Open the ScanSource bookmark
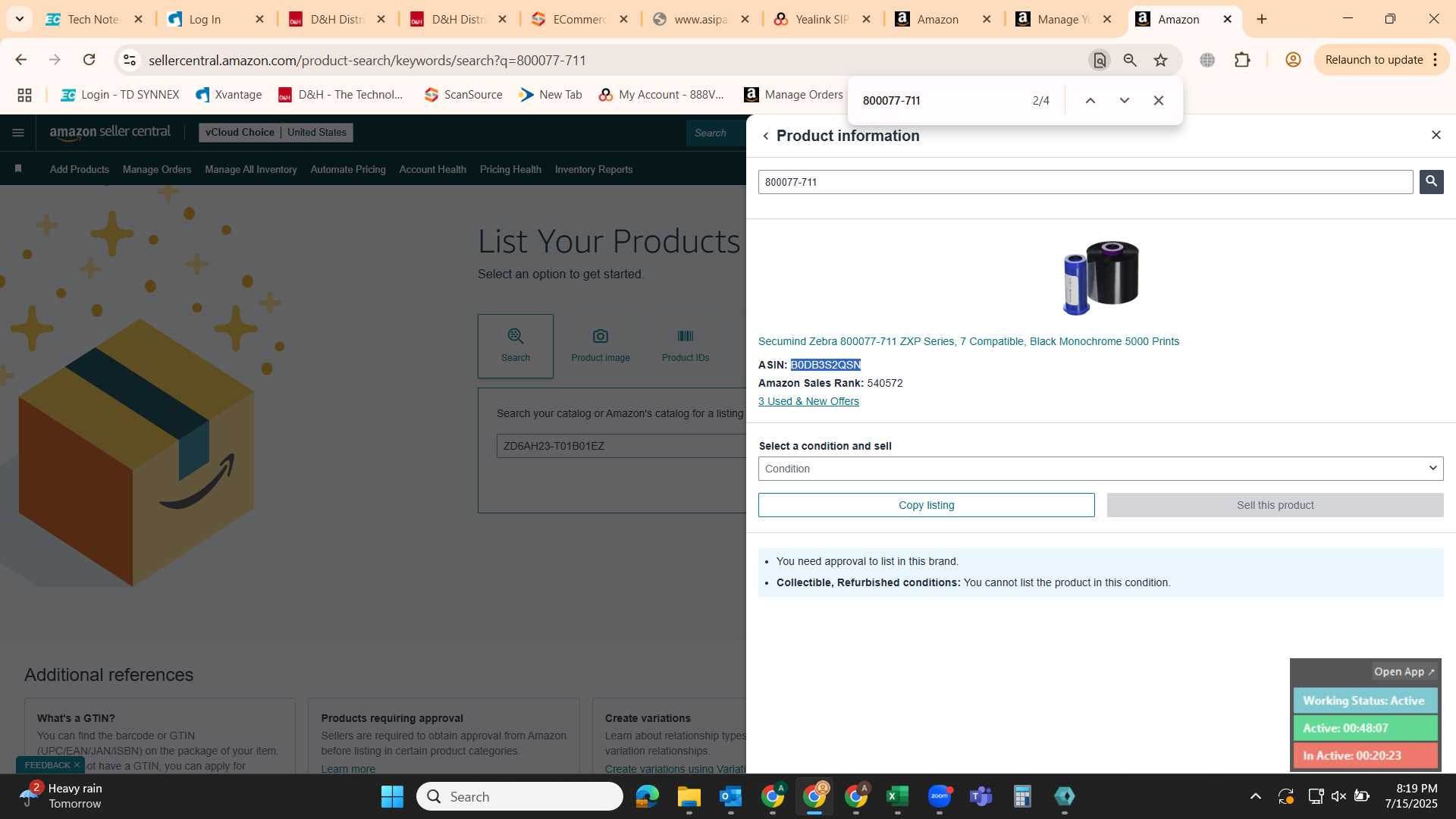The height and width of the screenshot is (819, 1456). point(463,95)
